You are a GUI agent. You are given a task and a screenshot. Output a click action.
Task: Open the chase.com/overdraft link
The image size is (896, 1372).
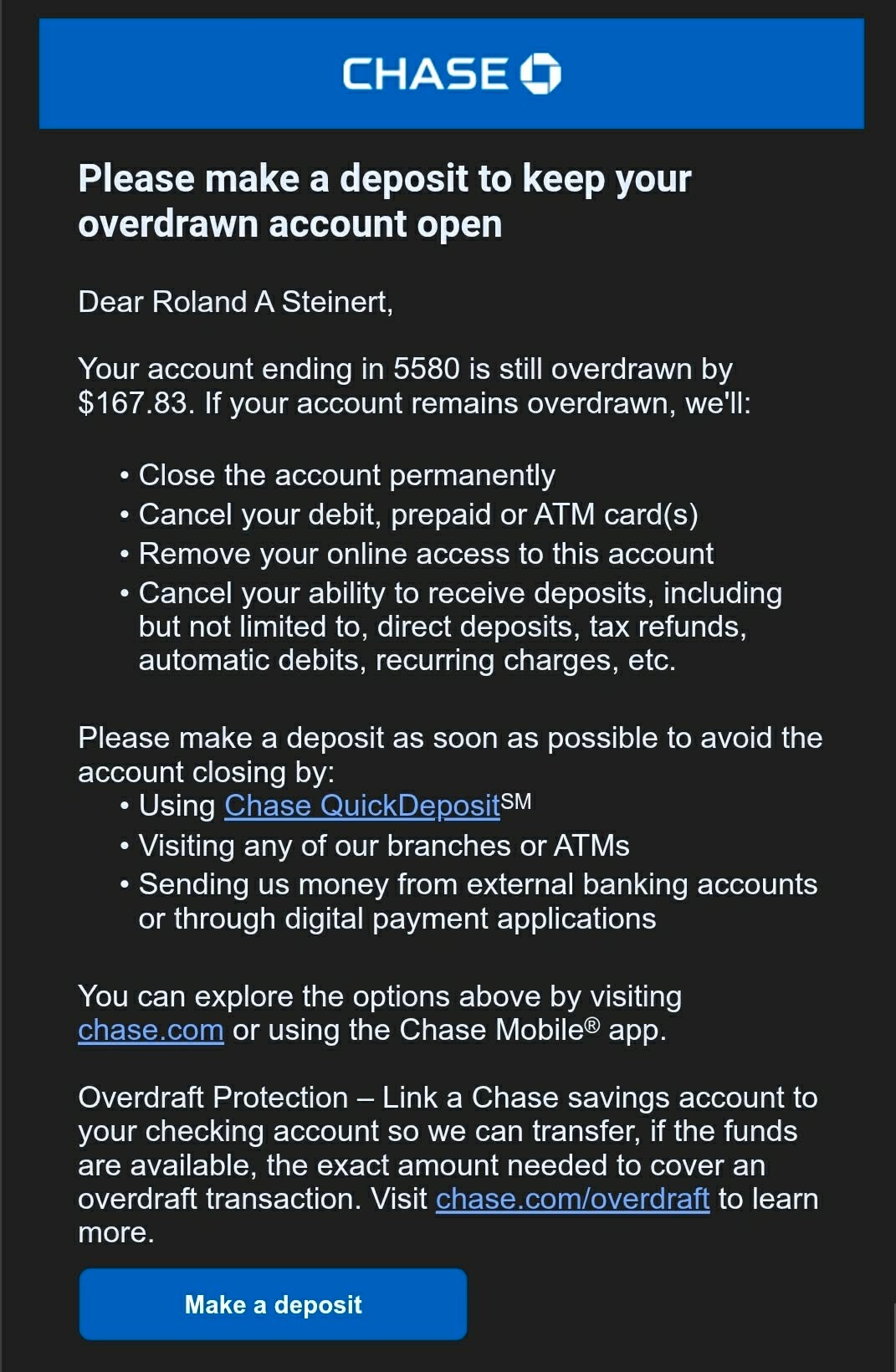[x=572, y=1199]
